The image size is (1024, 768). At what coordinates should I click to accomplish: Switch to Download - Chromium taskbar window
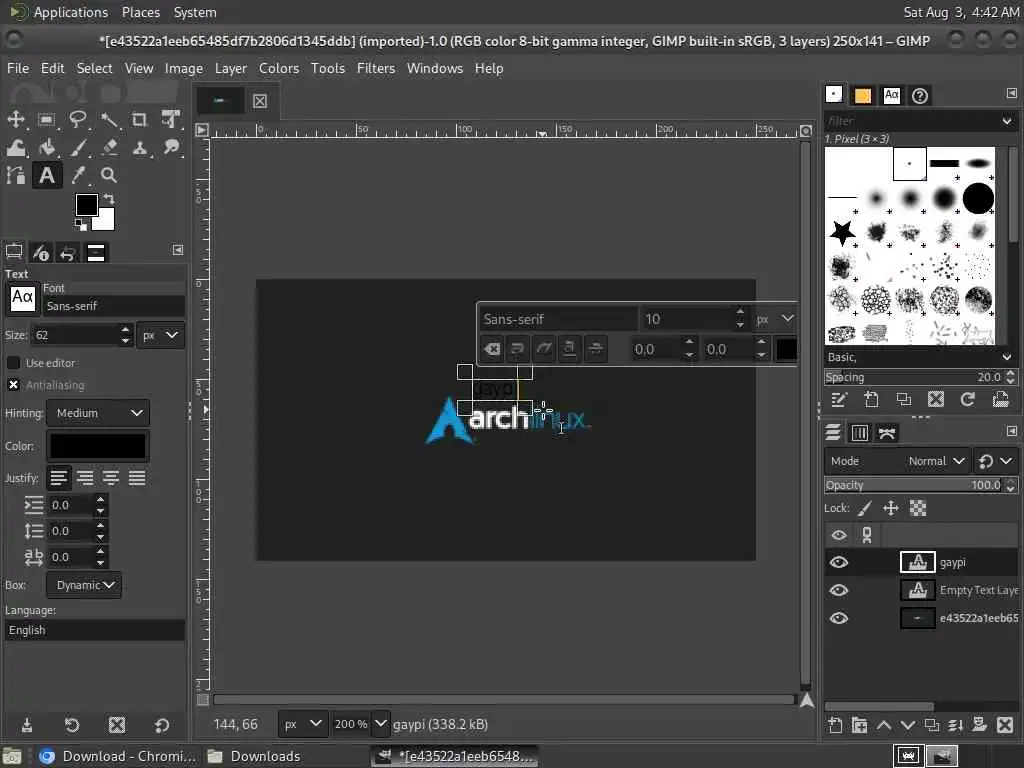coord(118,756)
